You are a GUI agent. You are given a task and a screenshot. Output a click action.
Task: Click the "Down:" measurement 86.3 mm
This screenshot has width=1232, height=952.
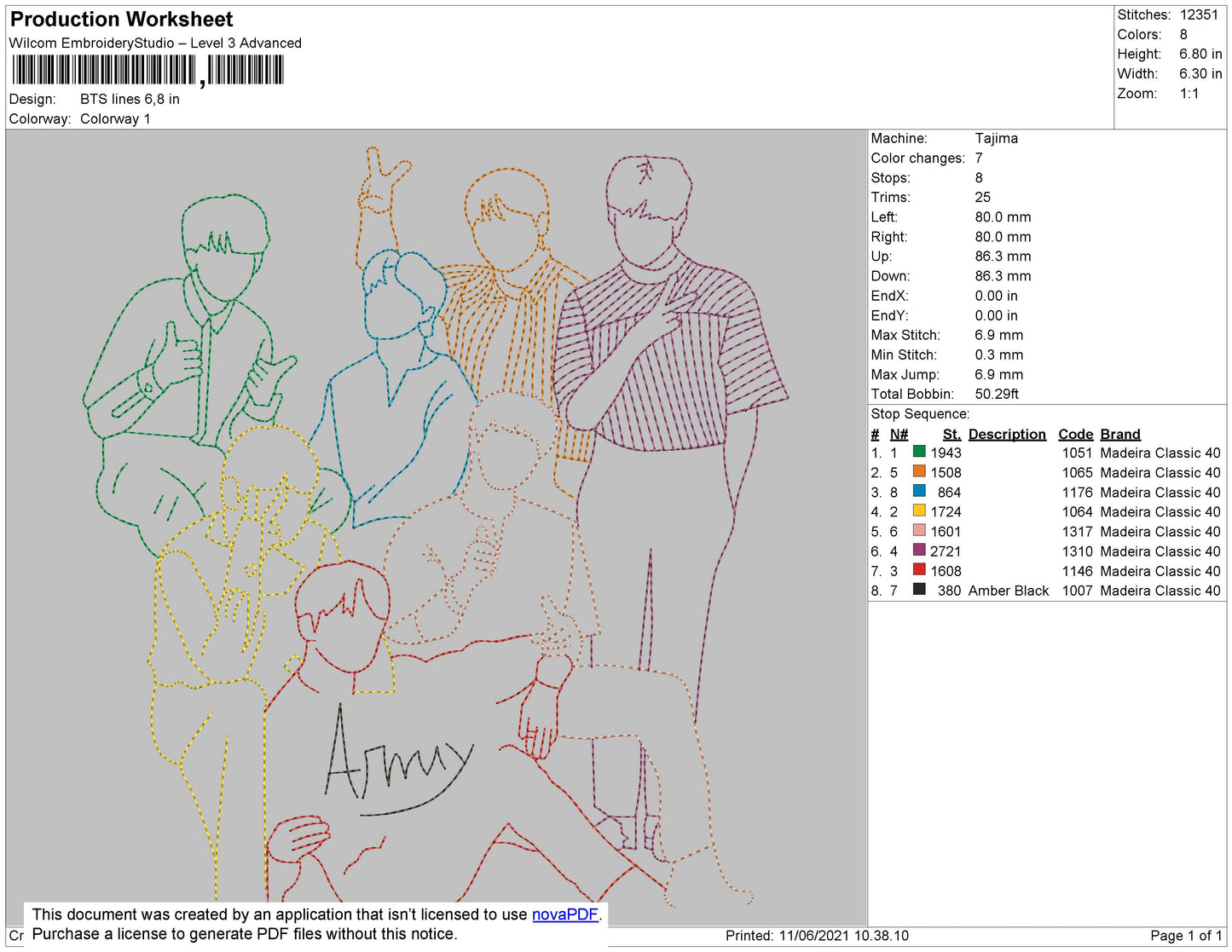(1004, 275)
